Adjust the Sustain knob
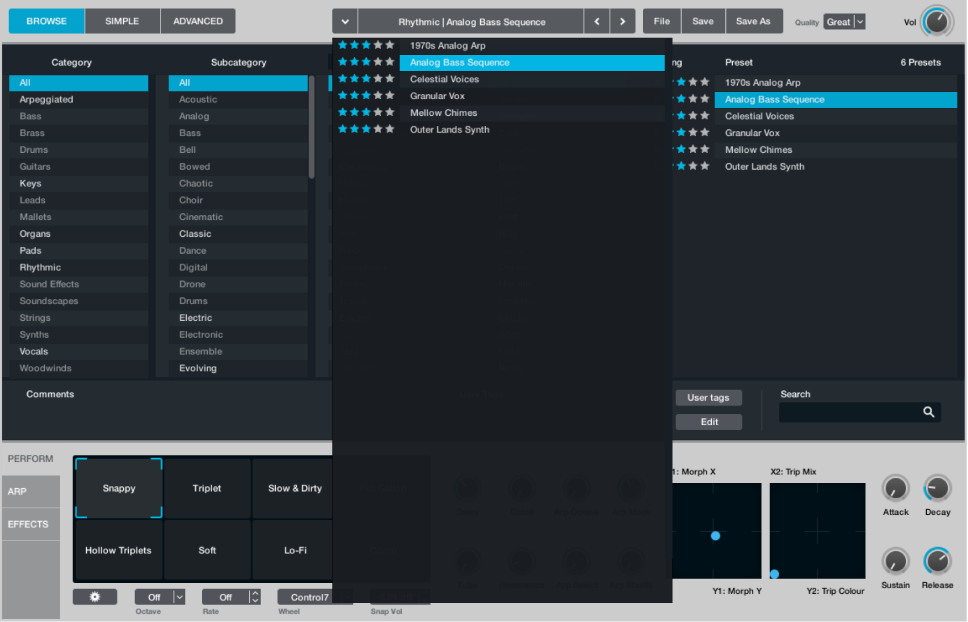 tap(895, 561)
